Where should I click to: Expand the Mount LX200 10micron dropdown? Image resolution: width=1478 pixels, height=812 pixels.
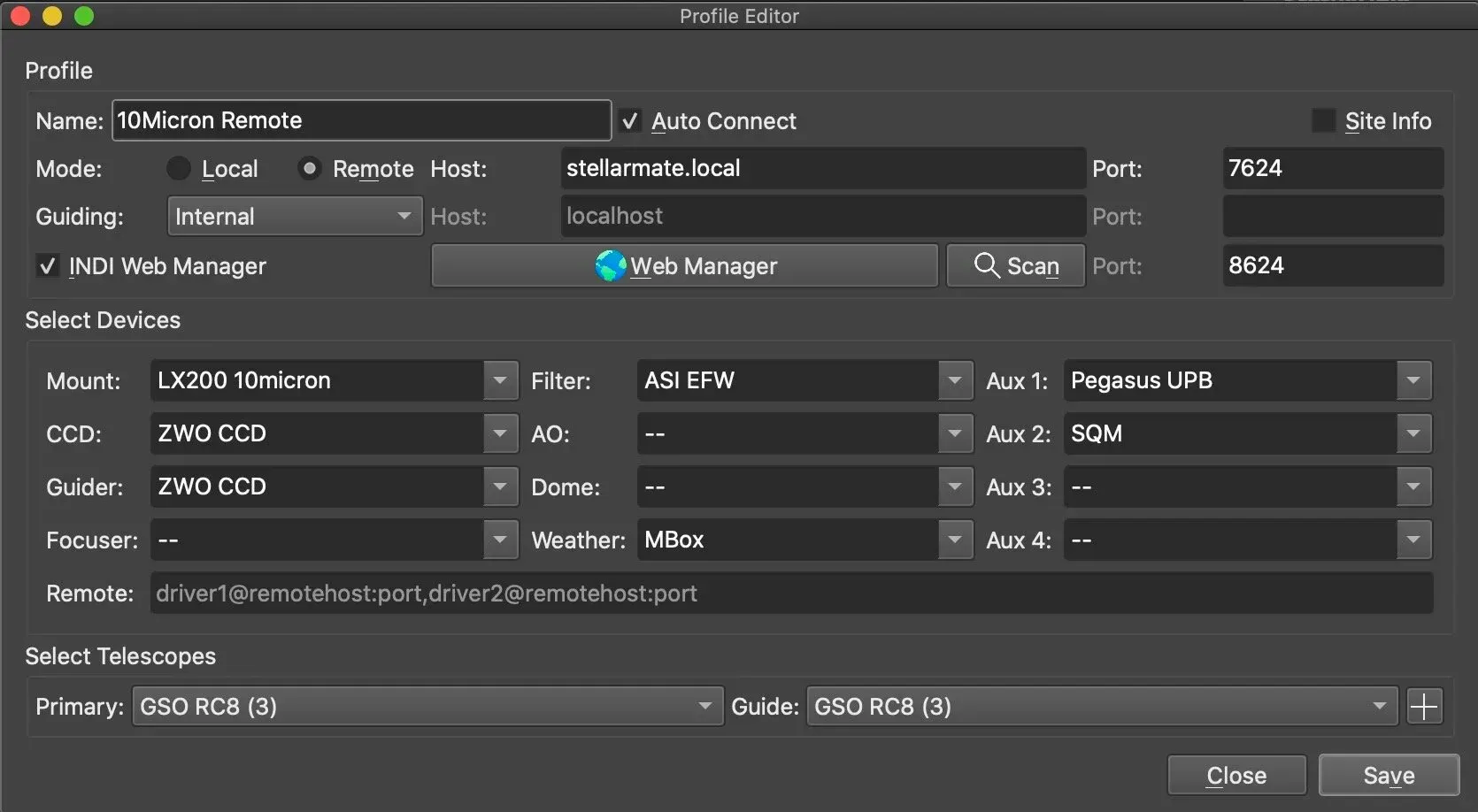click(500, 381)
